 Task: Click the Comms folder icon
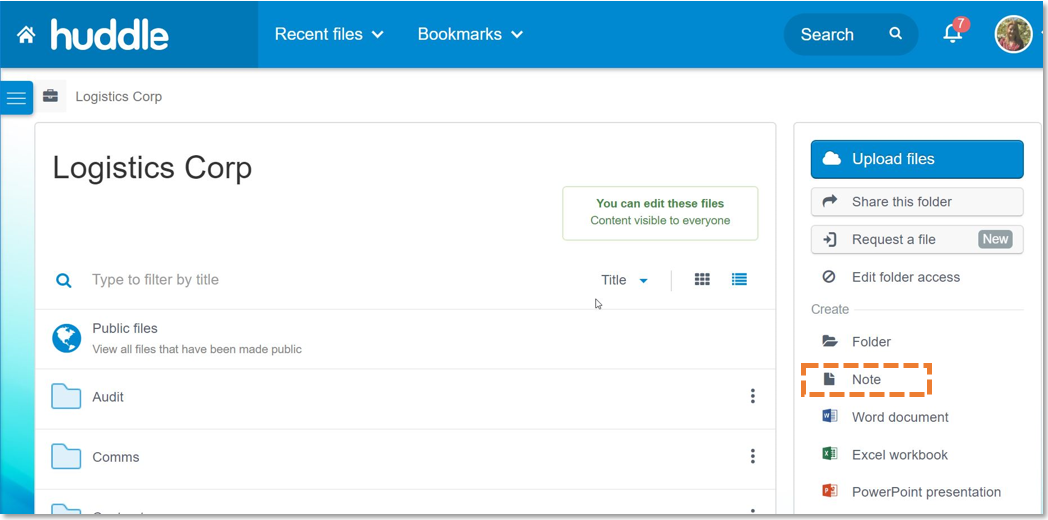point(66,457)
